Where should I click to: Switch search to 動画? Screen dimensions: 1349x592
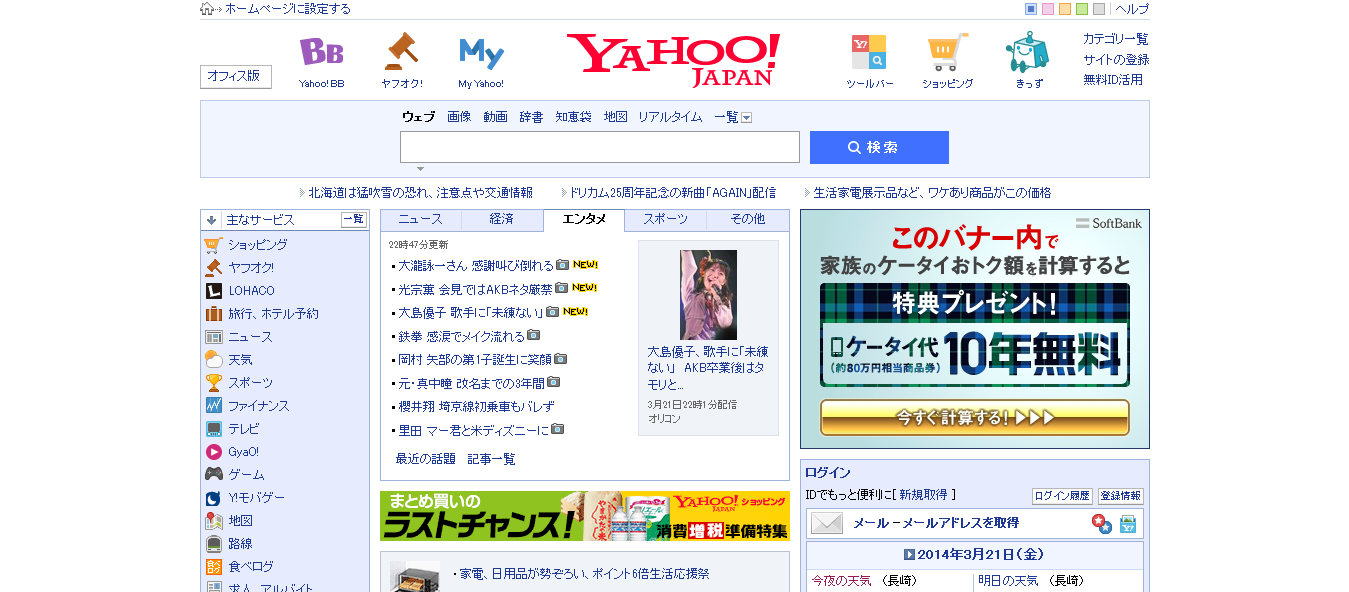pos(495,117)
